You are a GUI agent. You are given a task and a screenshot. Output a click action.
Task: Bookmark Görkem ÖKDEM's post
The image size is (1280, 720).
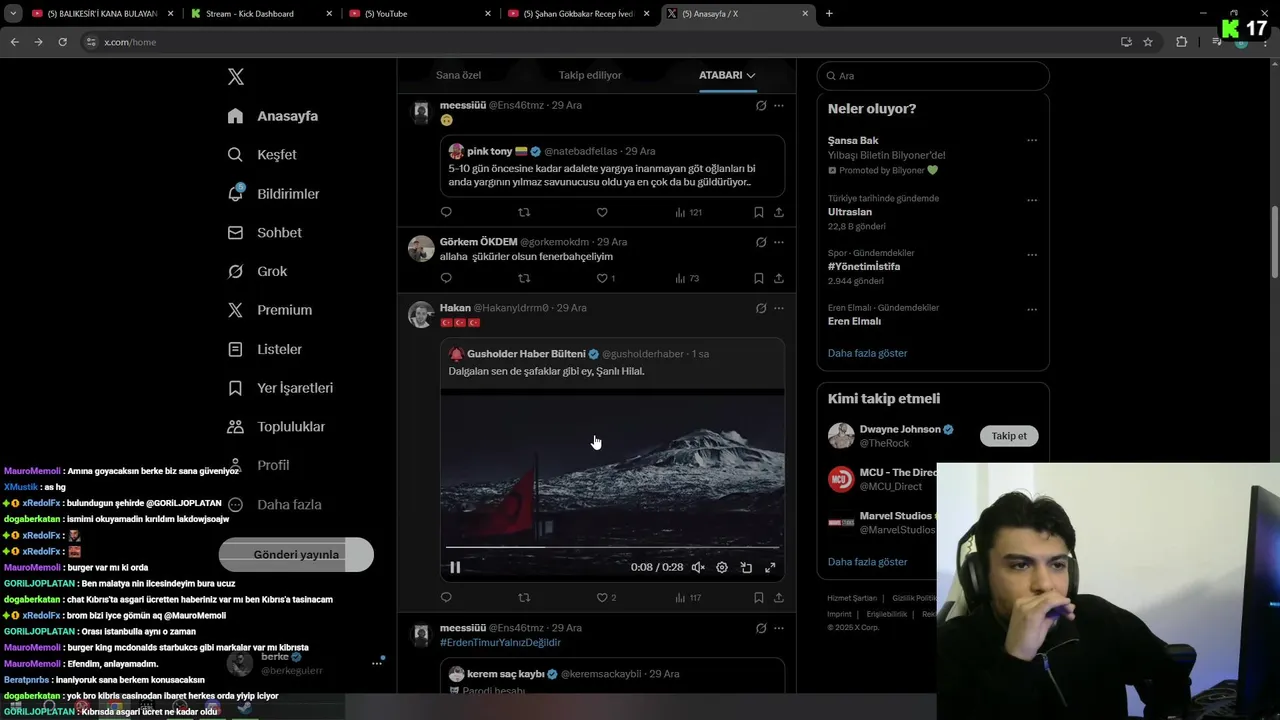[759, 278]
